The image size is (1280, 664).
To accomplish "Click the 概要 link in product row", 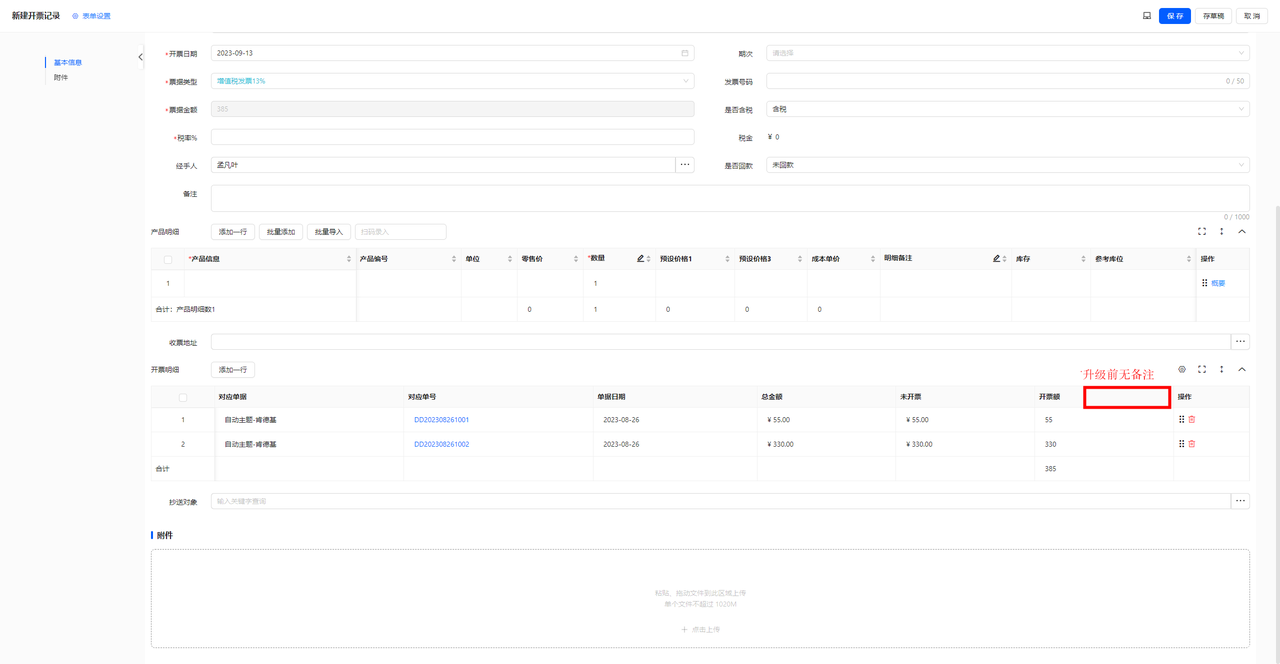I will (1218, 283).
